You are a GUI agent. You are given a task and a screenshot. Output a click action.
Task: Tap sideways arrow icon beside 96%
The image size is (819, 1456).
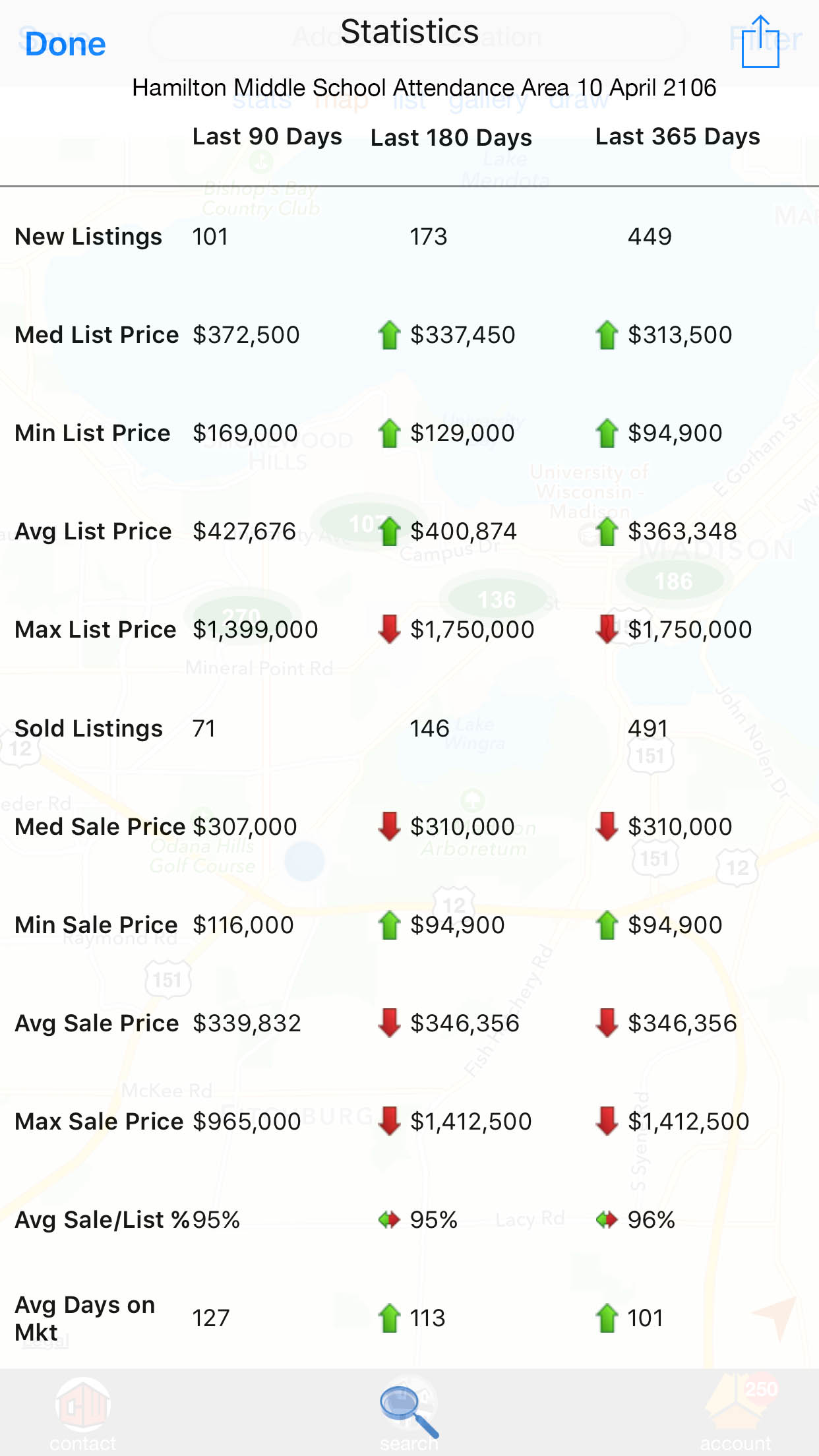(607, 1220)
